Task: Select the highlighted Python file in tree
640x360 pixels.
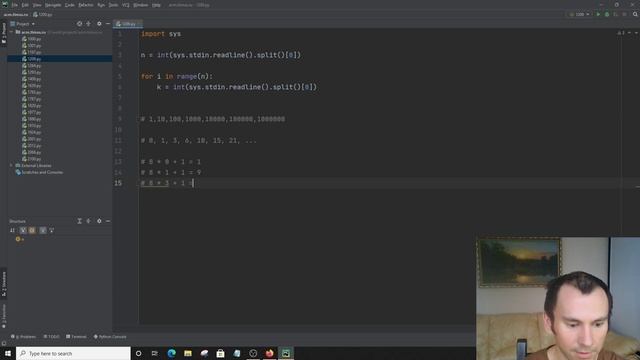Action: coord(60,59)
